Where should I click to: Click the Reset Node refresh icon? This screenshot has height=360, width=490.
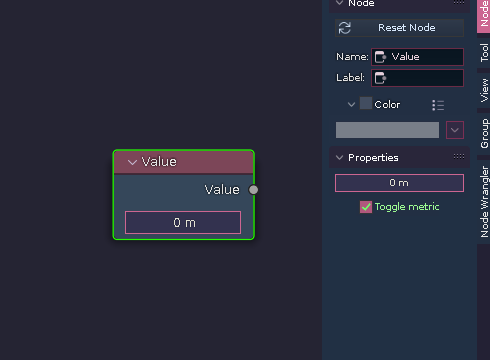pos(345,28)
